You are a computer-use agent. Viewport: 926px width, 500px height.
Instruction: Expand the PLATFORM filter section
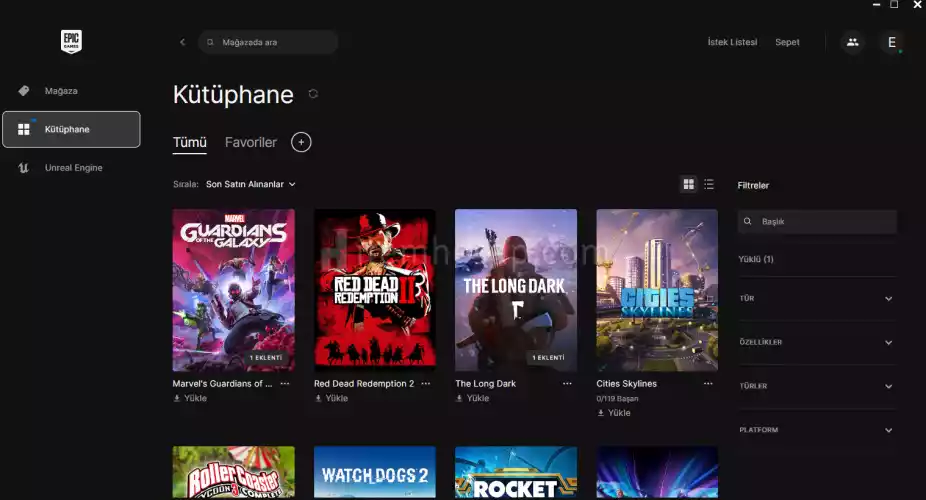pyautogui.click(x=816, y=430)
